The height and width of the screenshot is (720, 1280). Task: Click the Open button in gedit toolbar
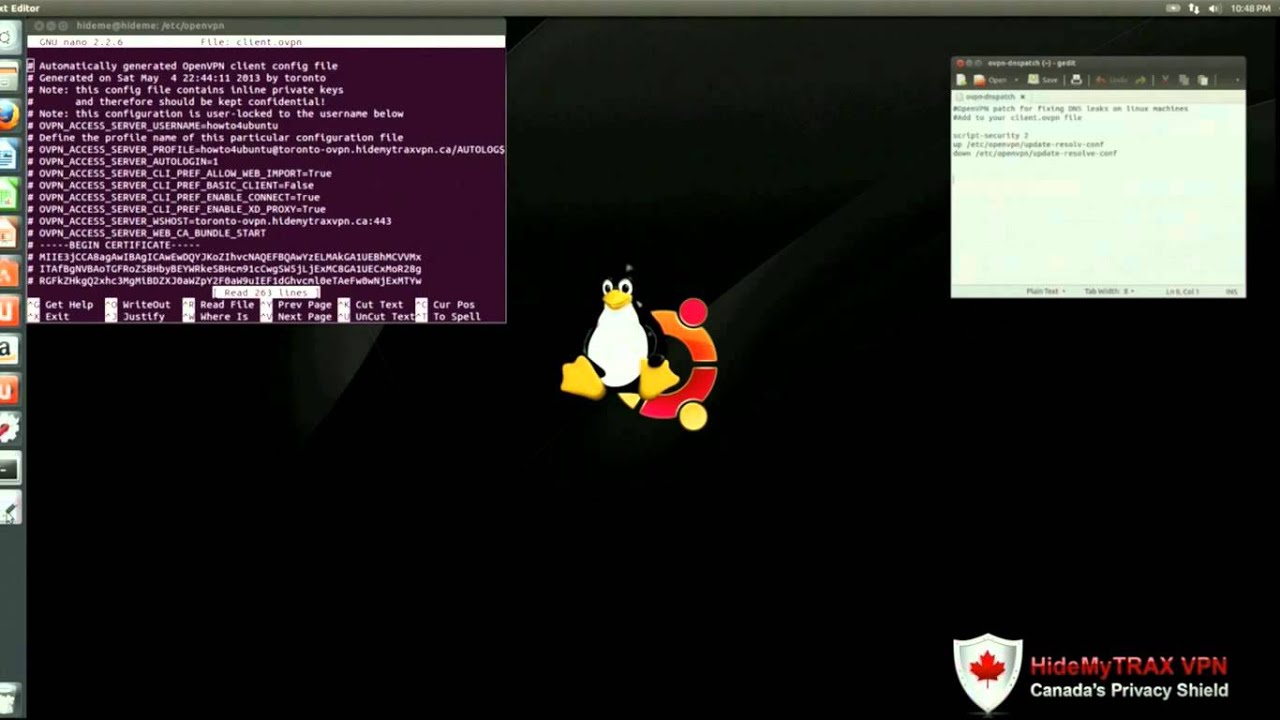click(990, 80)
